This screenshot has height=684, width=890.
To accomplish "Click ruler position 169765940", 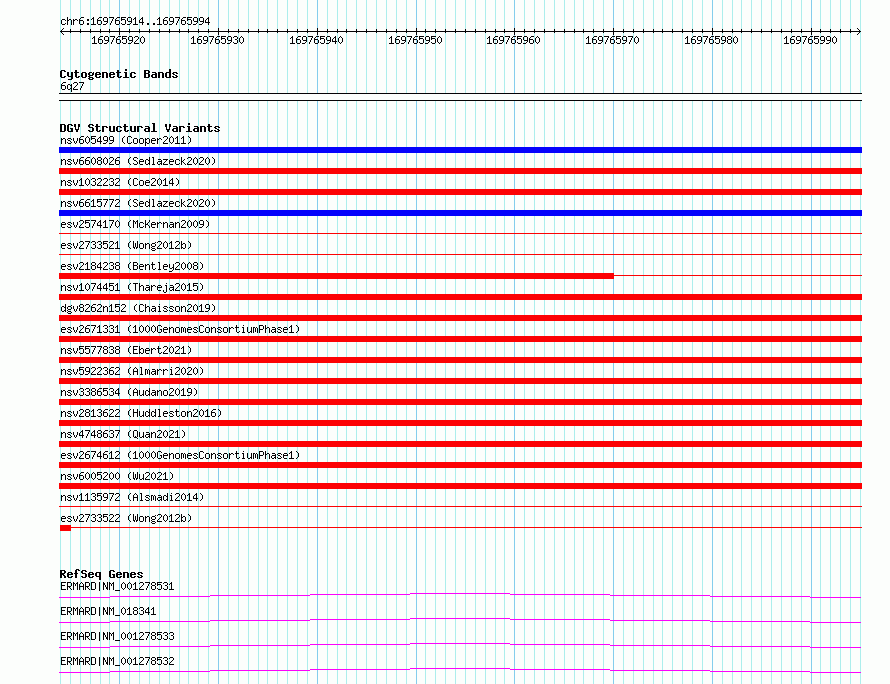I will click(x=316, y=40).
